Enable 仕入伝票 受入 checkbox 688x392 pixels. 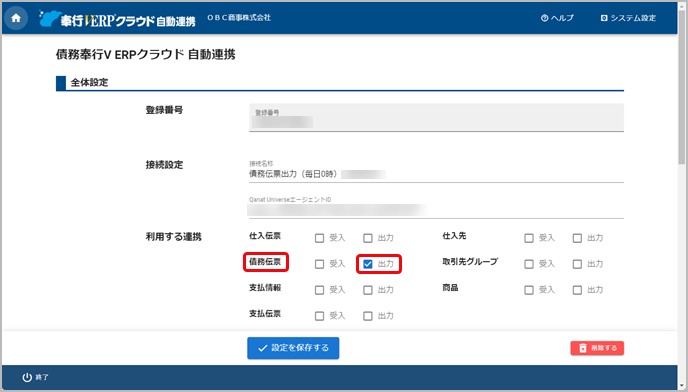pyautogui.click(x=319, y=238)
